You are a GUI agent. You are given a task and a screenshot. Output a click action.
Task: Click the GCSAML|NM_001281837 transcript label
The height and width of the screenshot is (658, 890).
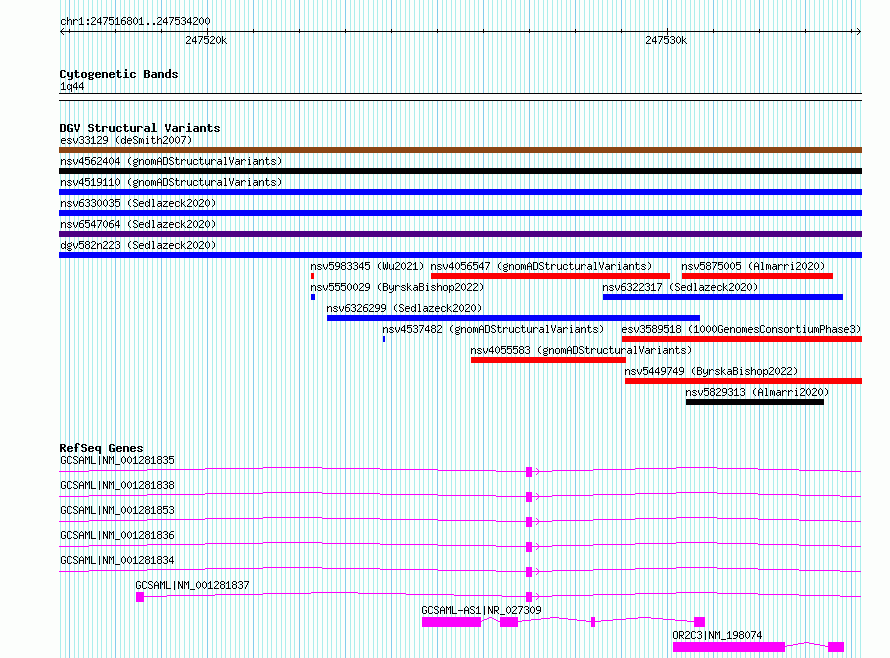click(192, 585)
